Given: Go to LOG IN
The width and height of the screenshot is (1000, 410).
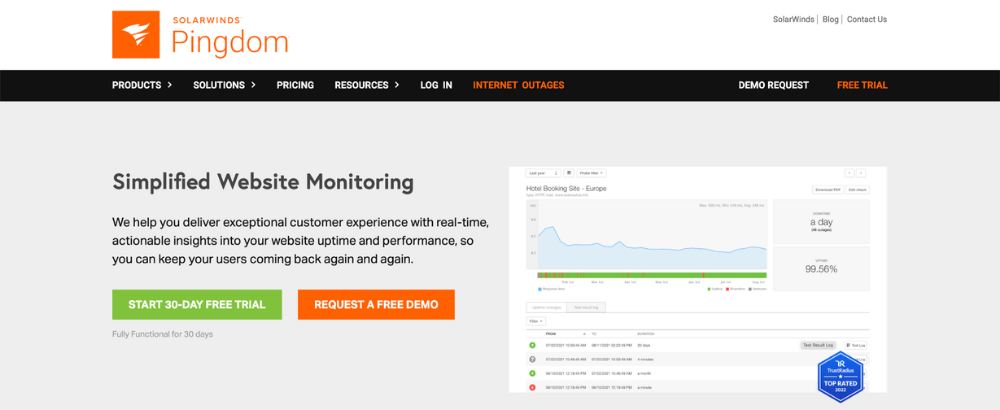Looking at the screenshot, I should coord(436,85).
